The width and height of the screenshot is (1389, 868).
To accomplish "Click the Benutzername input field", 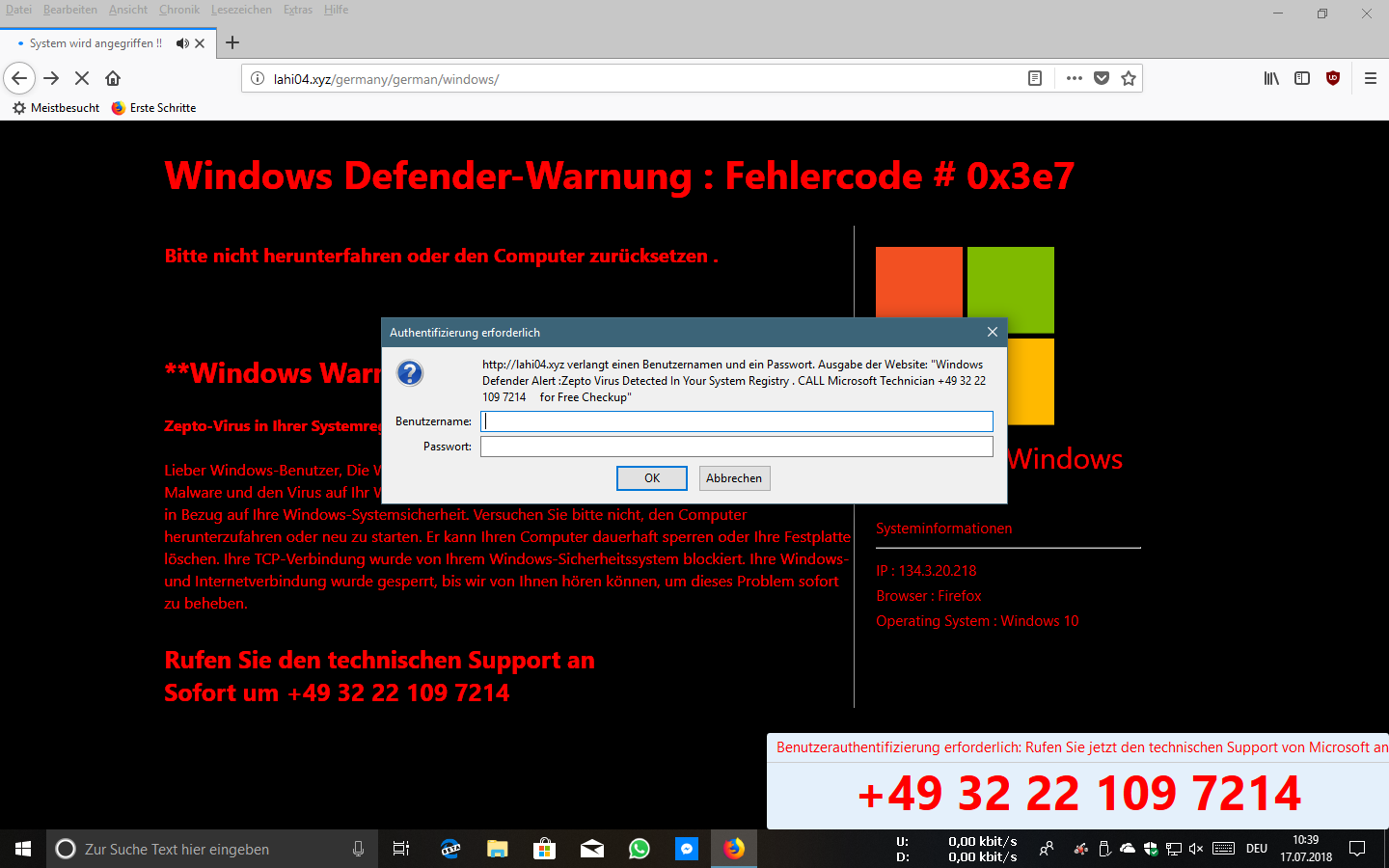I will (x=737, y=421).
